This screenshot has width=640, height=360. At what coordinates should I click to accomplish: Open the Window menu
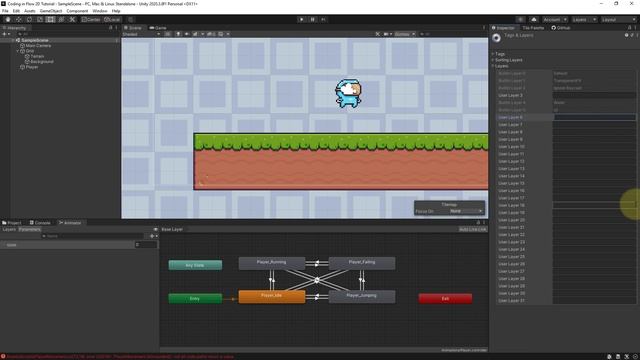click(100, 11)
